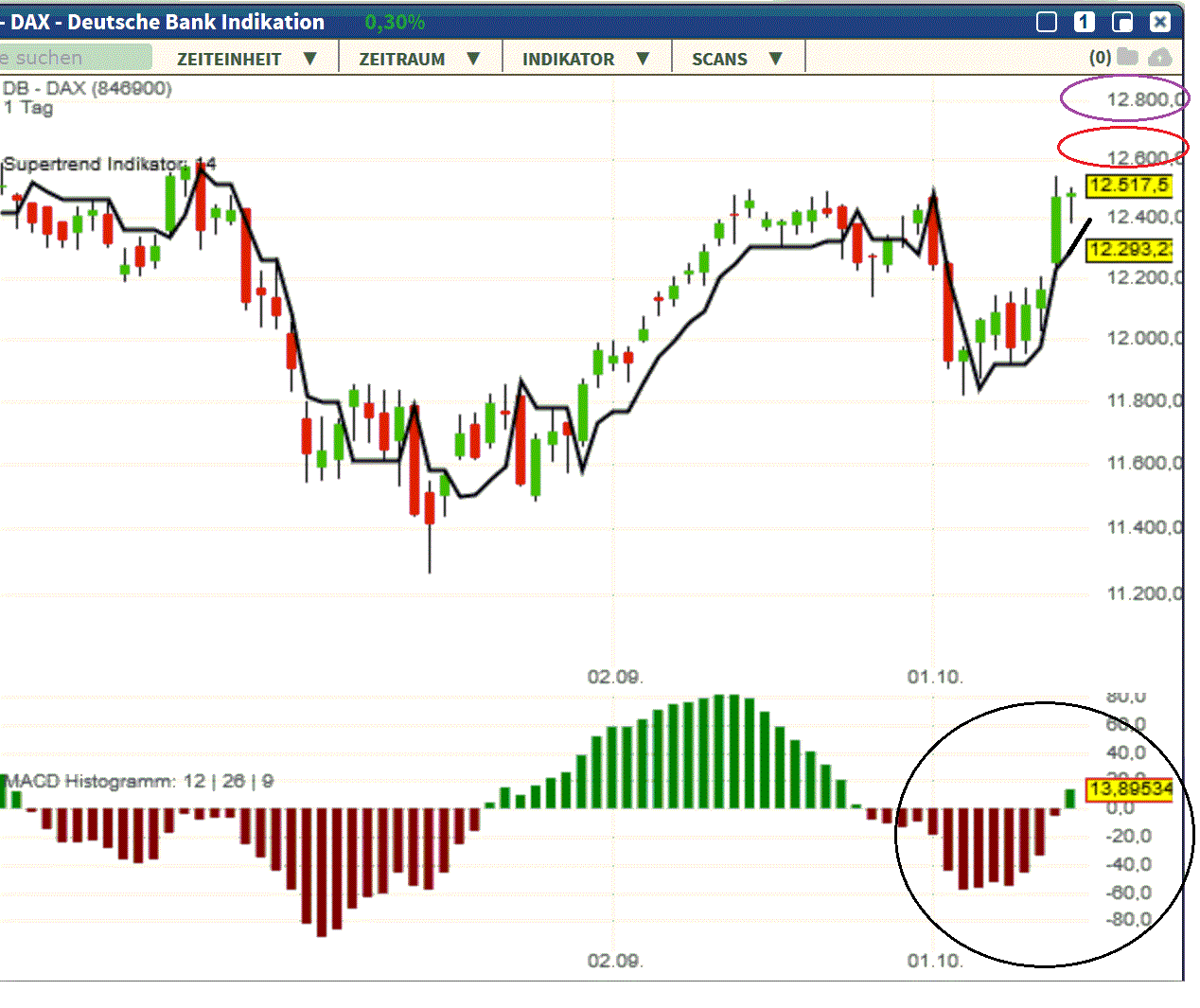Click the arrow next to ZEITRAUM
The height and width of the screenshot is (1008, 1200).
click(x=473, y=59)
